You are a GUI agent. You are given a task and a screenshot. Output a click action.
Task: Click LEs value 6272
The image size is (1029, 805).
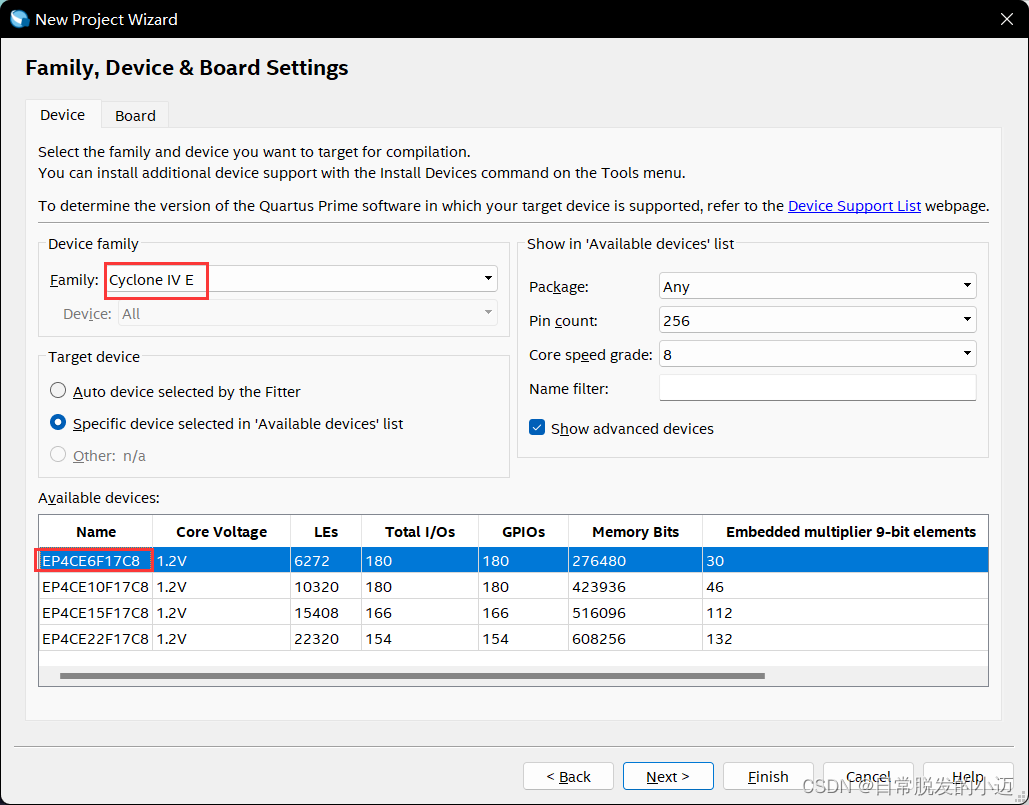[312, 561]
